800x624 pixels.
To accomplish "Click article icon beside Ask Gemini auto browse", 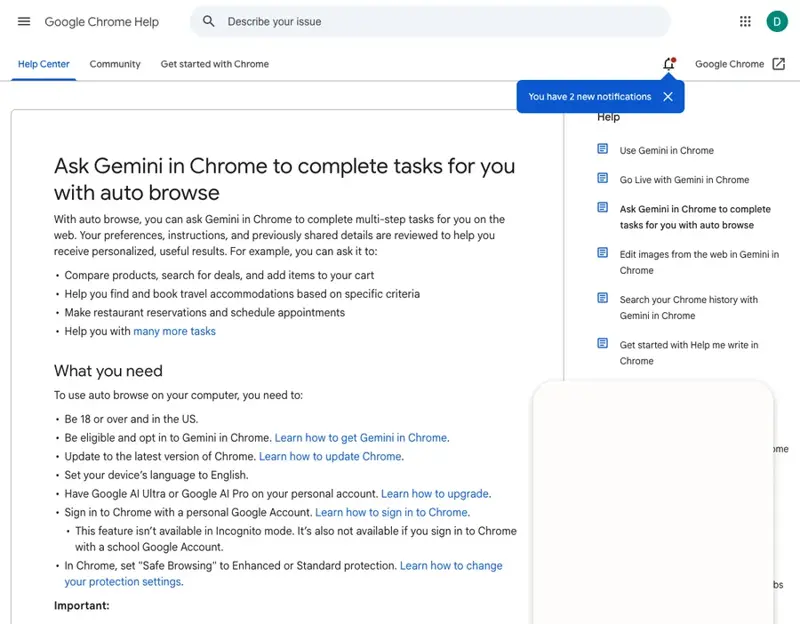I will tap(603, 207).
